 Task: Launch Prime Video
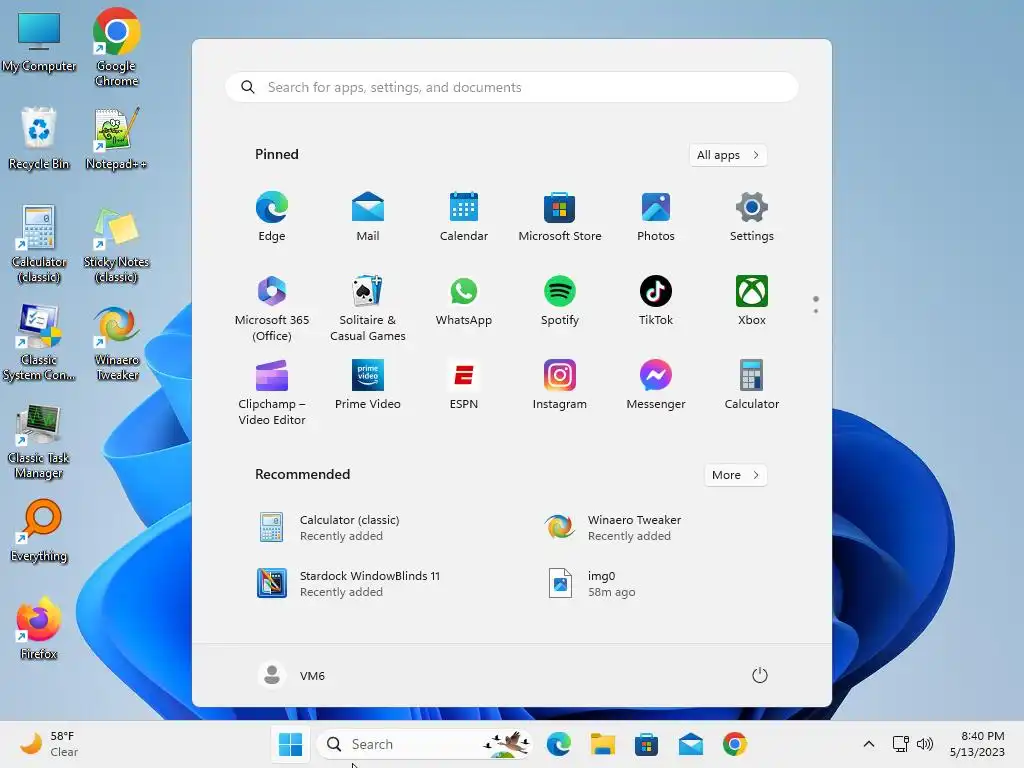tap(368, 385)
